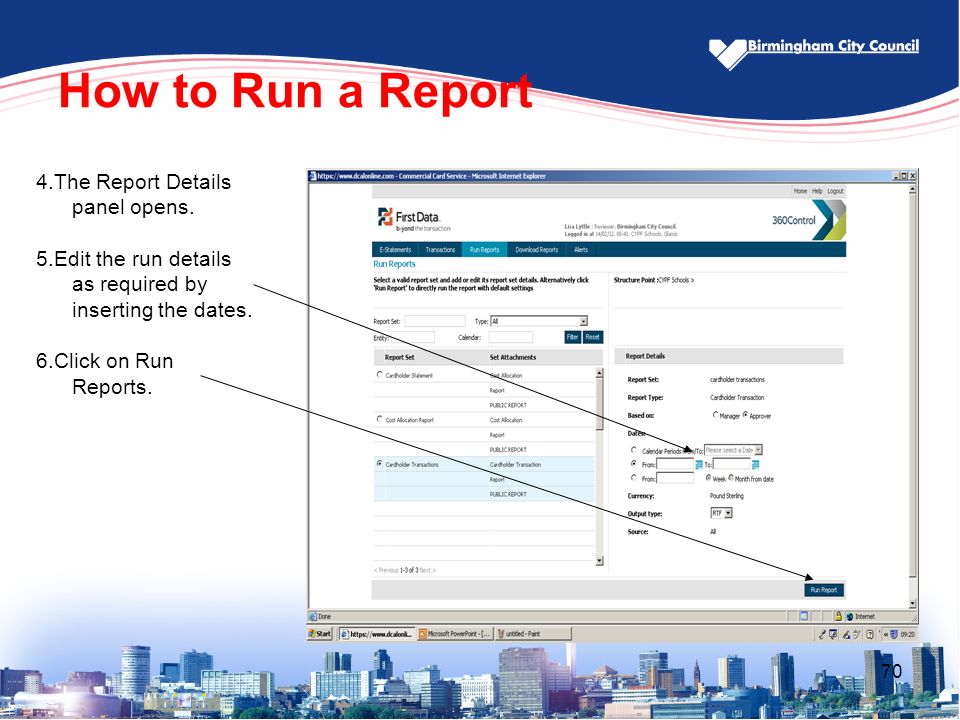Click the dcalonline browser taskbar item
The height and width of the screenshot is (720, 960).
click(x=377, y=634)
